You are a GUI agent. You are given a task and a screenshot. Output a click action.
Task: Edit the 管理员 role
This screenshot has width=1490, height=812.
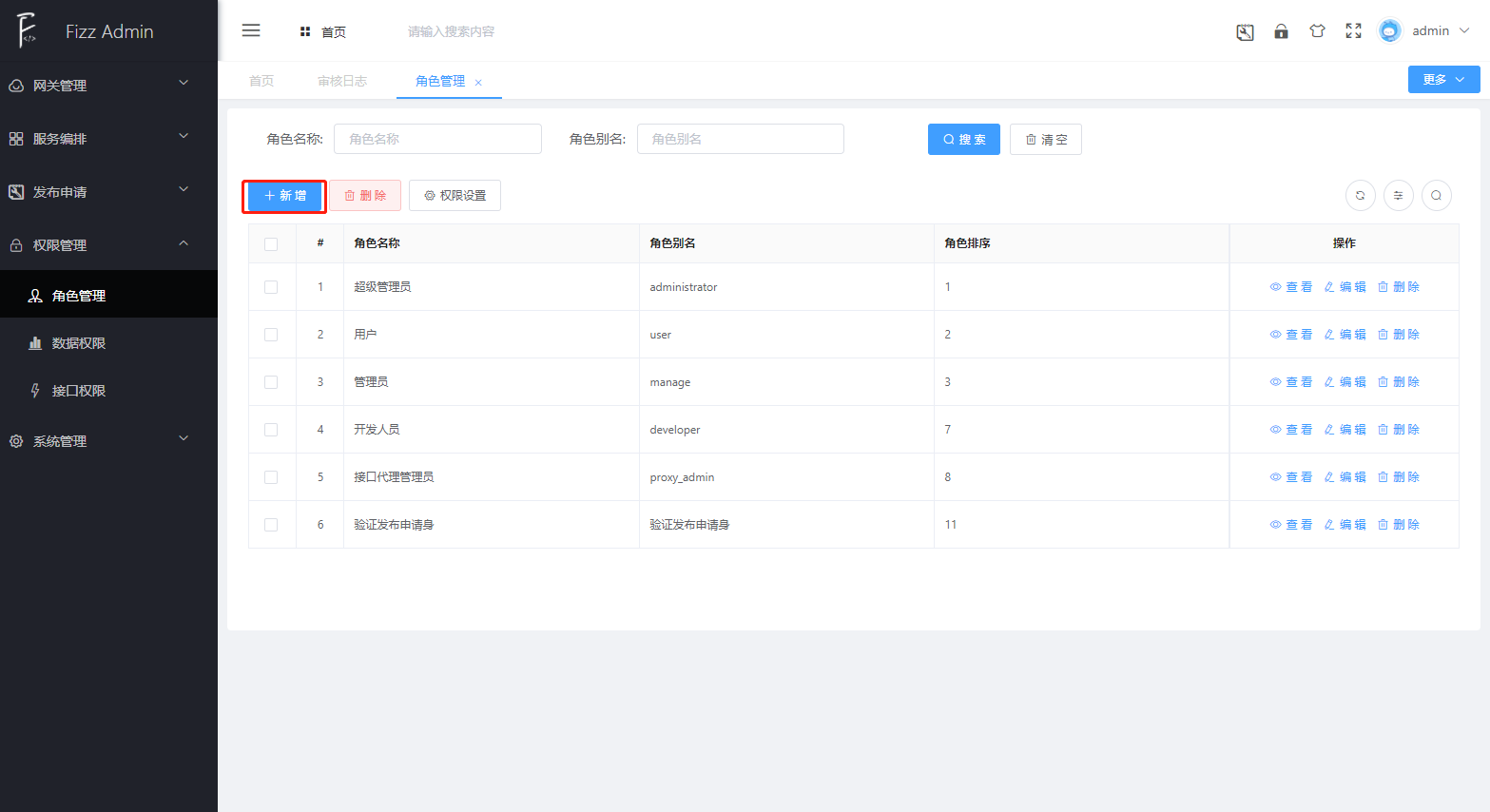[x=1345, y=382]
